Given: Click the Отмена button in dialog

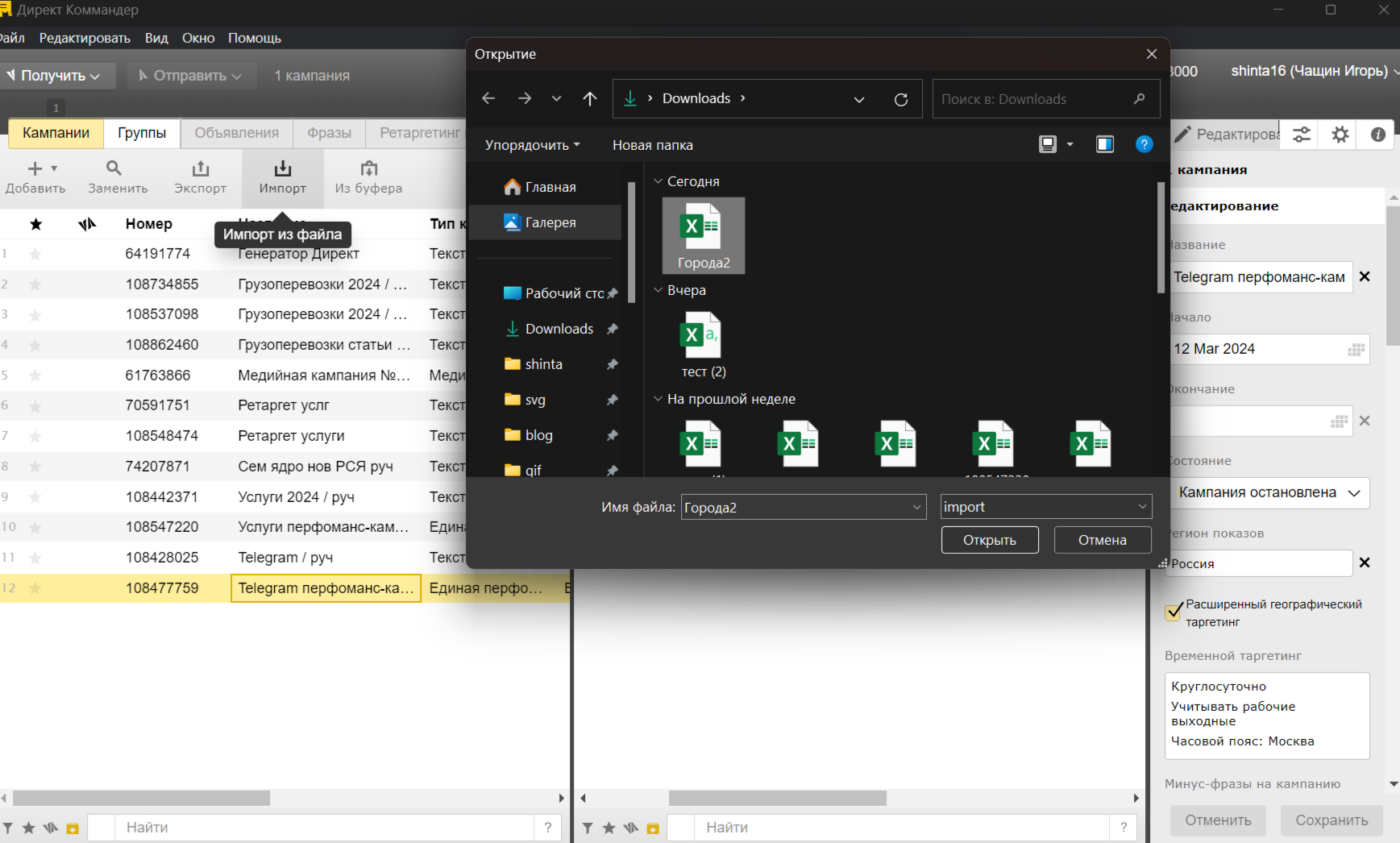Looking at the screenshot, I should point(1103,540).
